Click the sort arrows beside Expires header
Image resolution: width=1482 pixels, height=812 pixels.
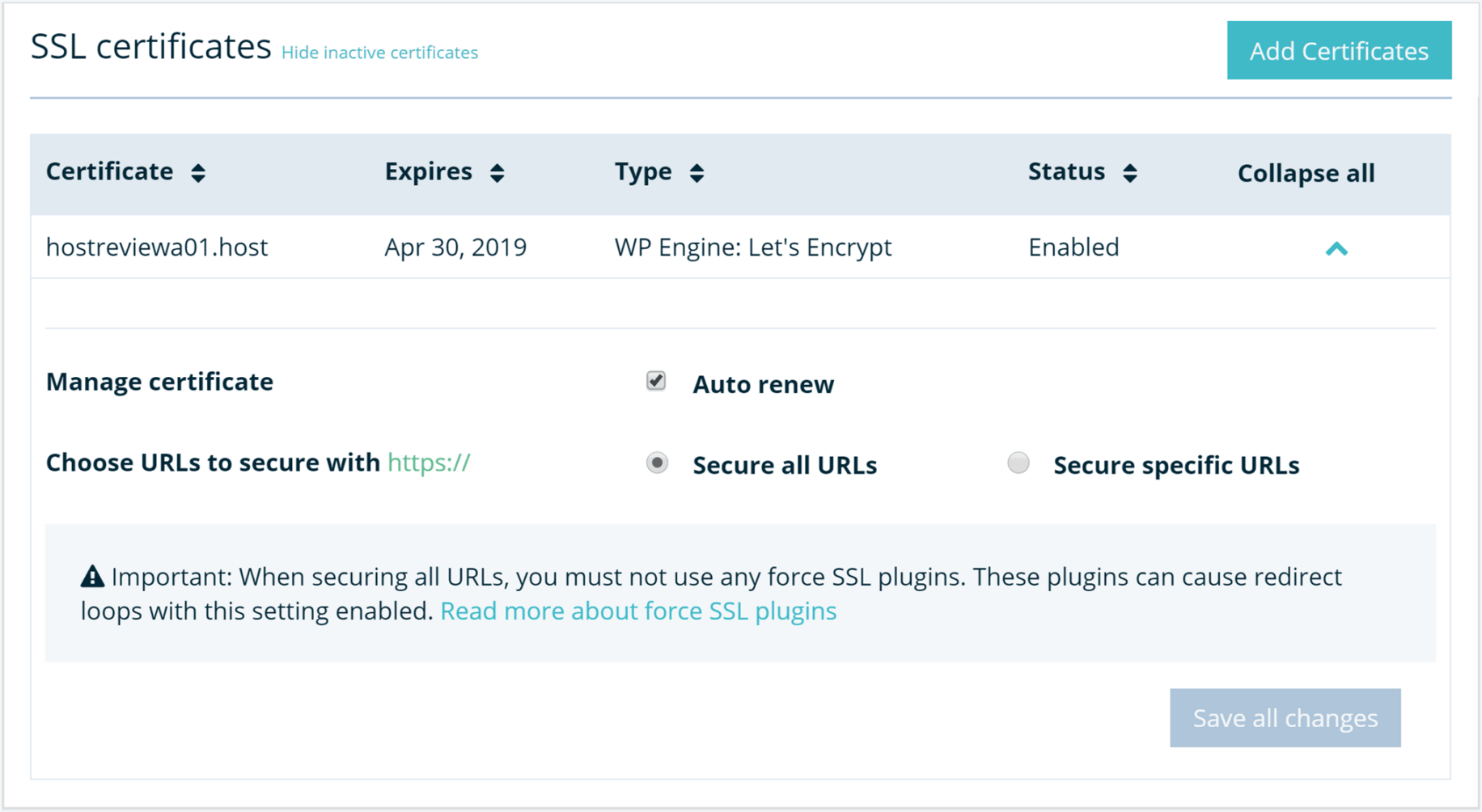[x=498, y=171]
